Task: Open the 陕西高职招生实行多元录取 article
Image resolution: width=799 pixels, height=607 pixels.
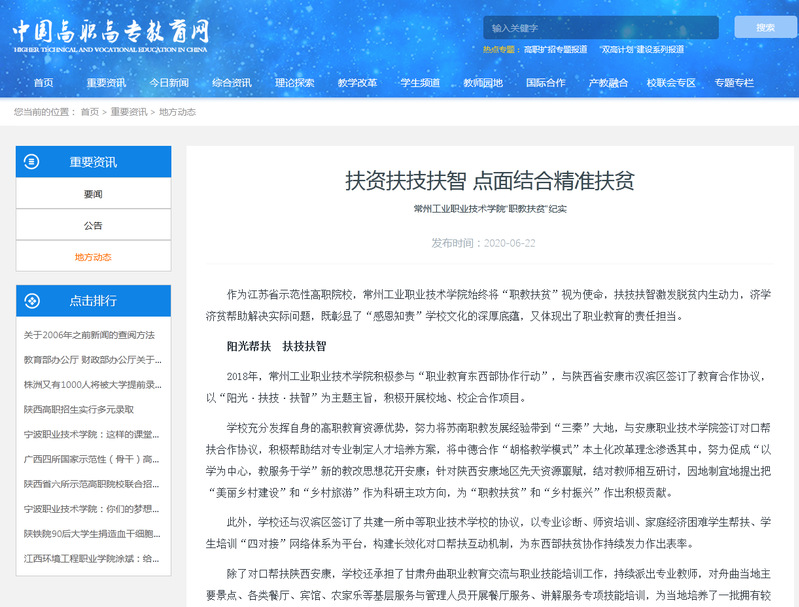Action: (x=79, y=410)
